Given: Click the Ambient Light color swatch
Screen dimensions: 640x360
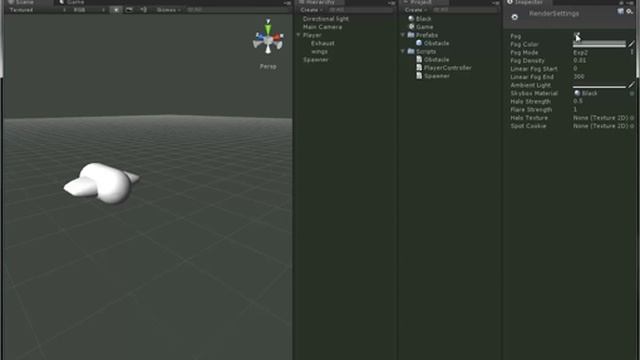Looking at the screenshot, I should [599, 85].
